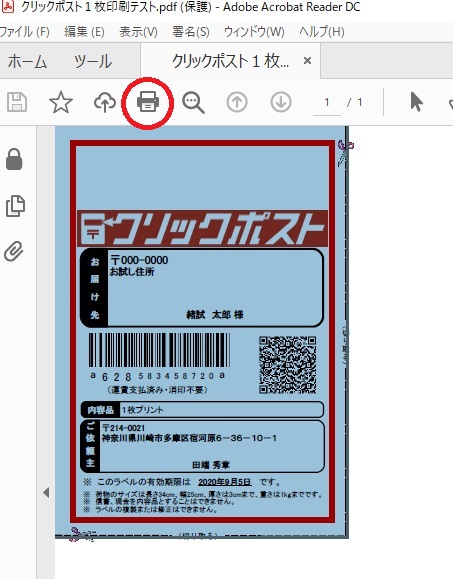
Task: Open the 表示(V) menu
Action: coord(138,32)
